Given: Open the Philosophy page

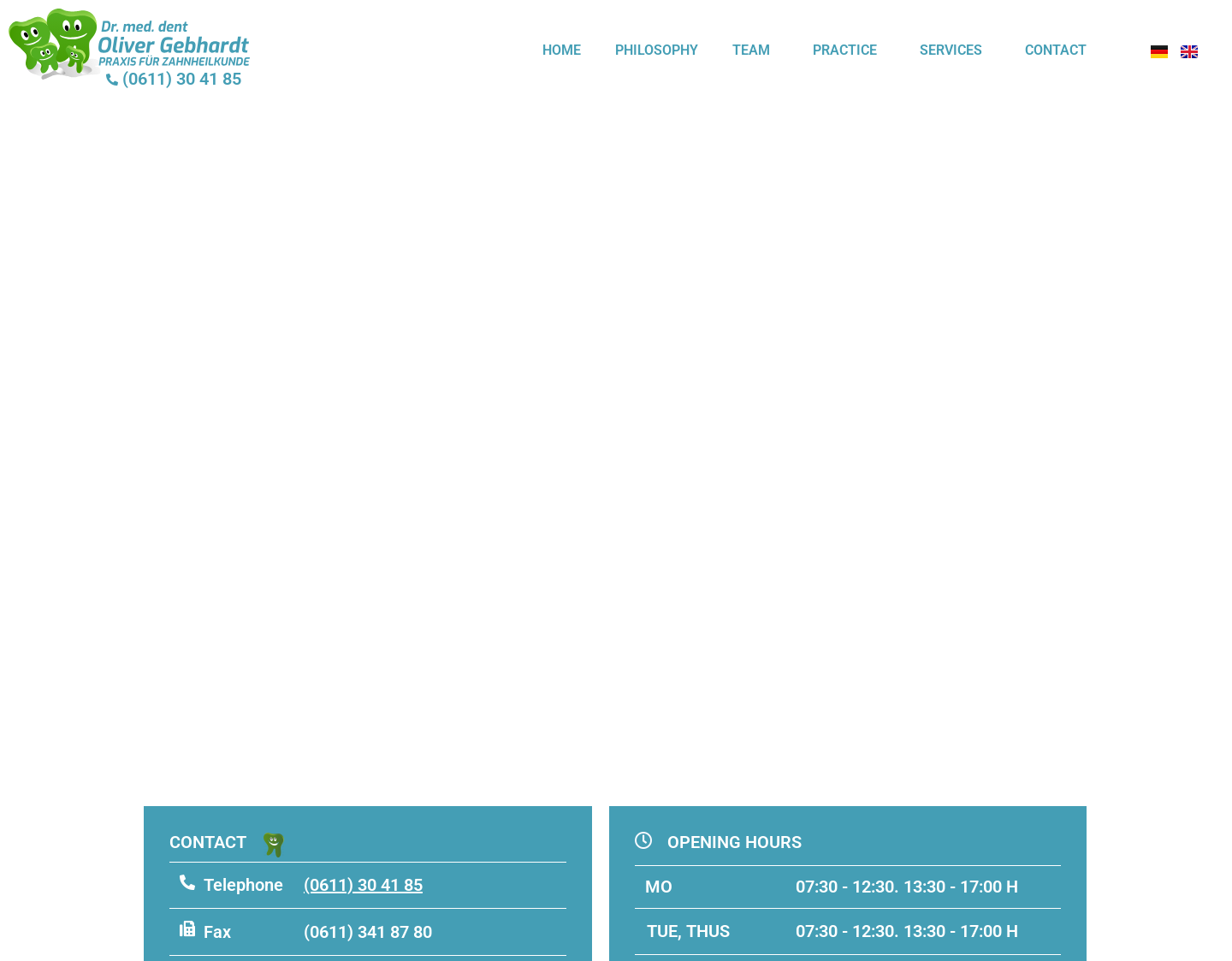Looking at the screenshot, I should point(656,50).
